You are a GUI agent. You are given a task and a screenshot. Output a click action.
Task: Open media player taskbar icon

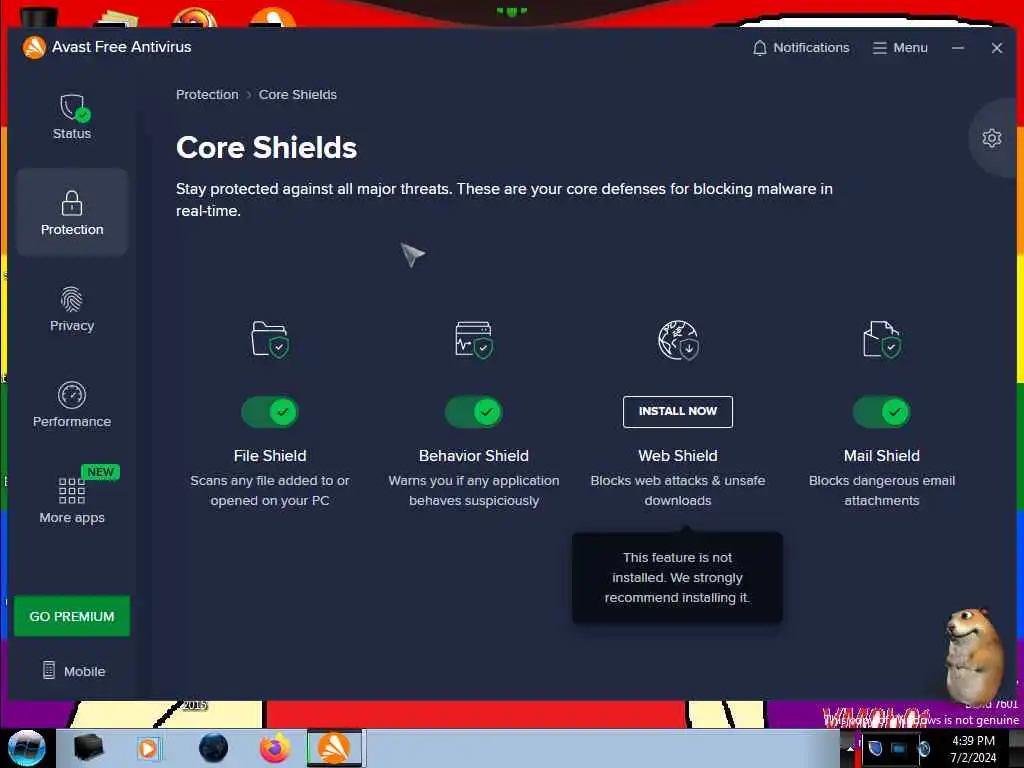coord(148,748)
